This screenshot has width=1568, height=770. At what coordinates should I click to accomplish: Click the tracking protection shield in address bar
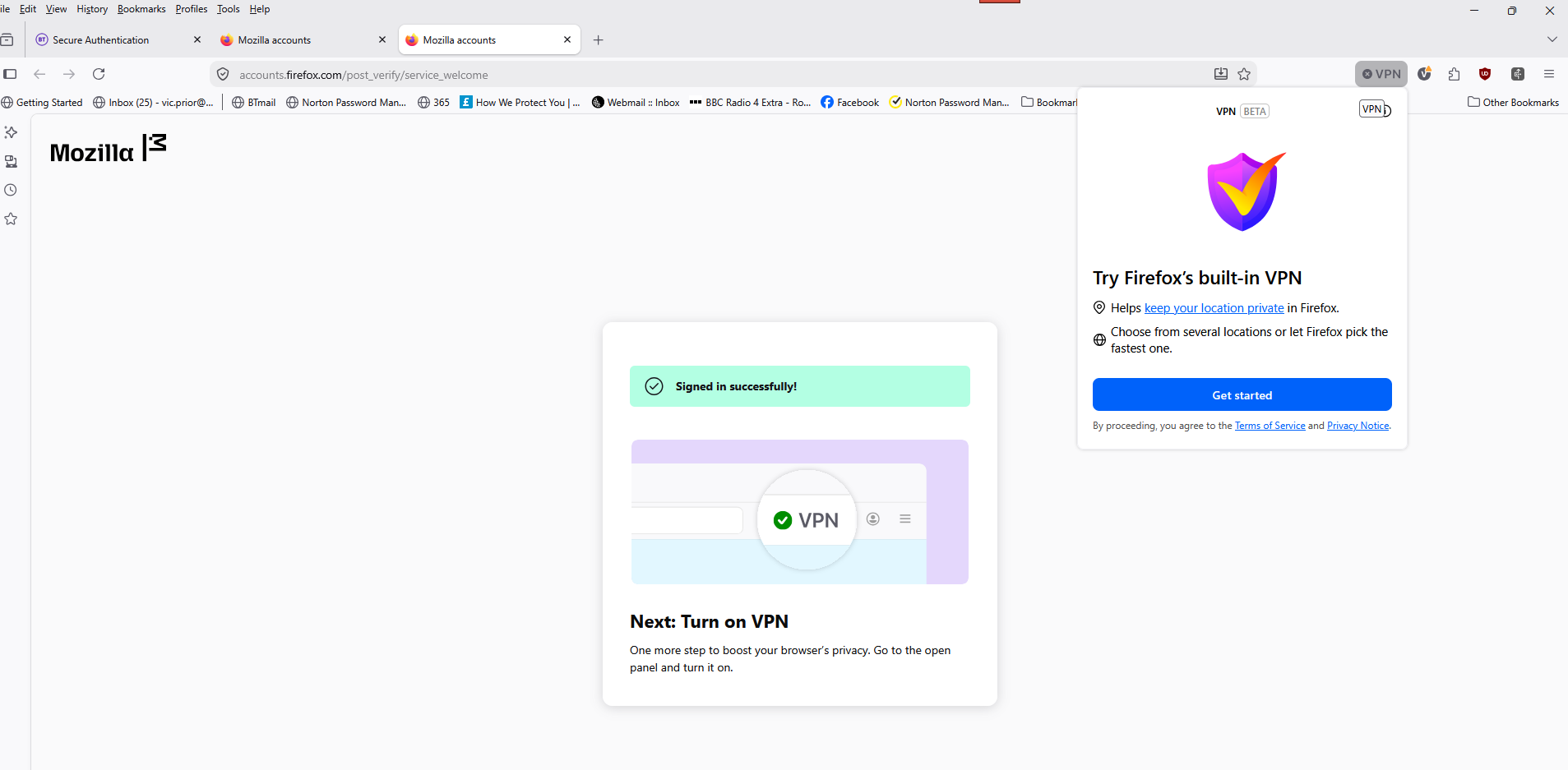click(x=223, y=75)
